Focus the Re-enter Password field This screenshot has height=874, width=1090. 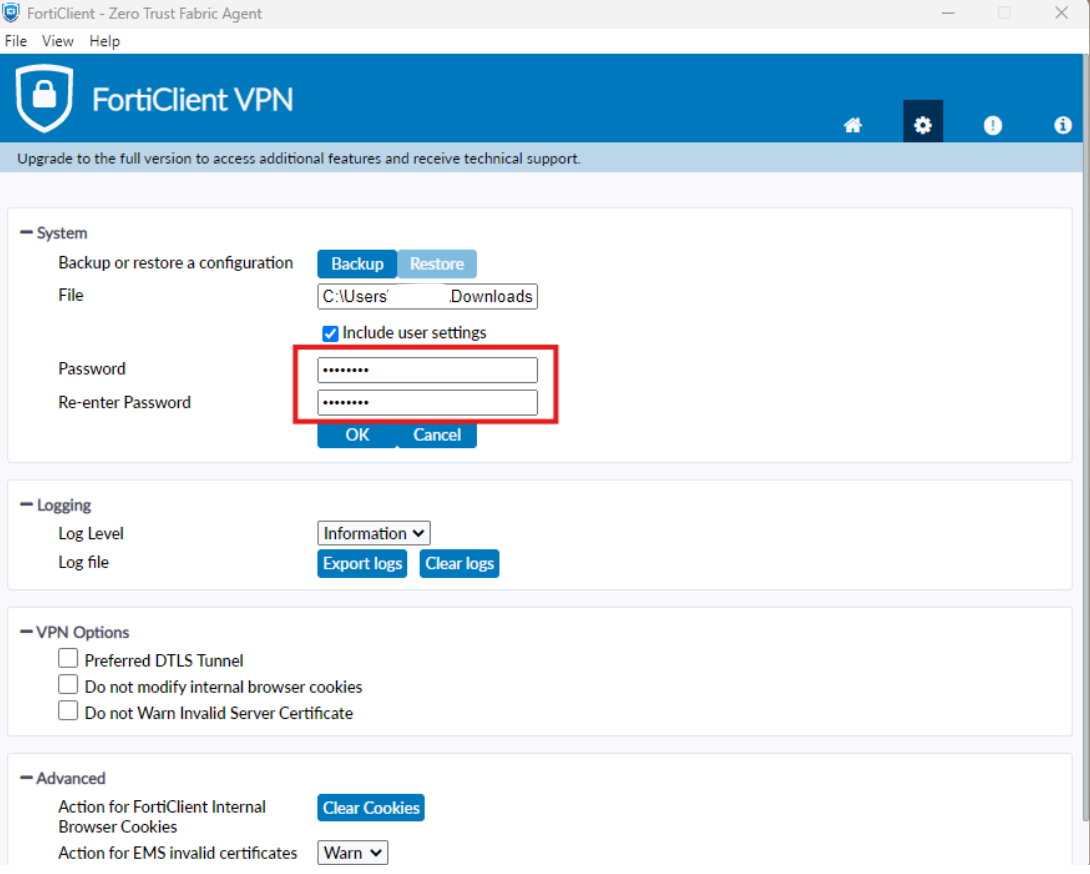428,403
